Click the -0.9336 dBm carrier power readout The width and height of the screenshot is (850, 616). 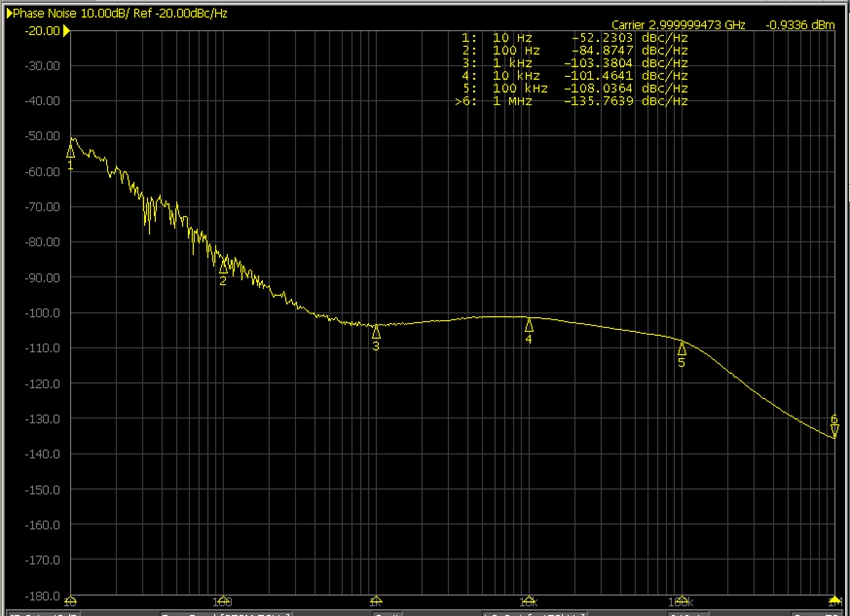tap(798, 24)
